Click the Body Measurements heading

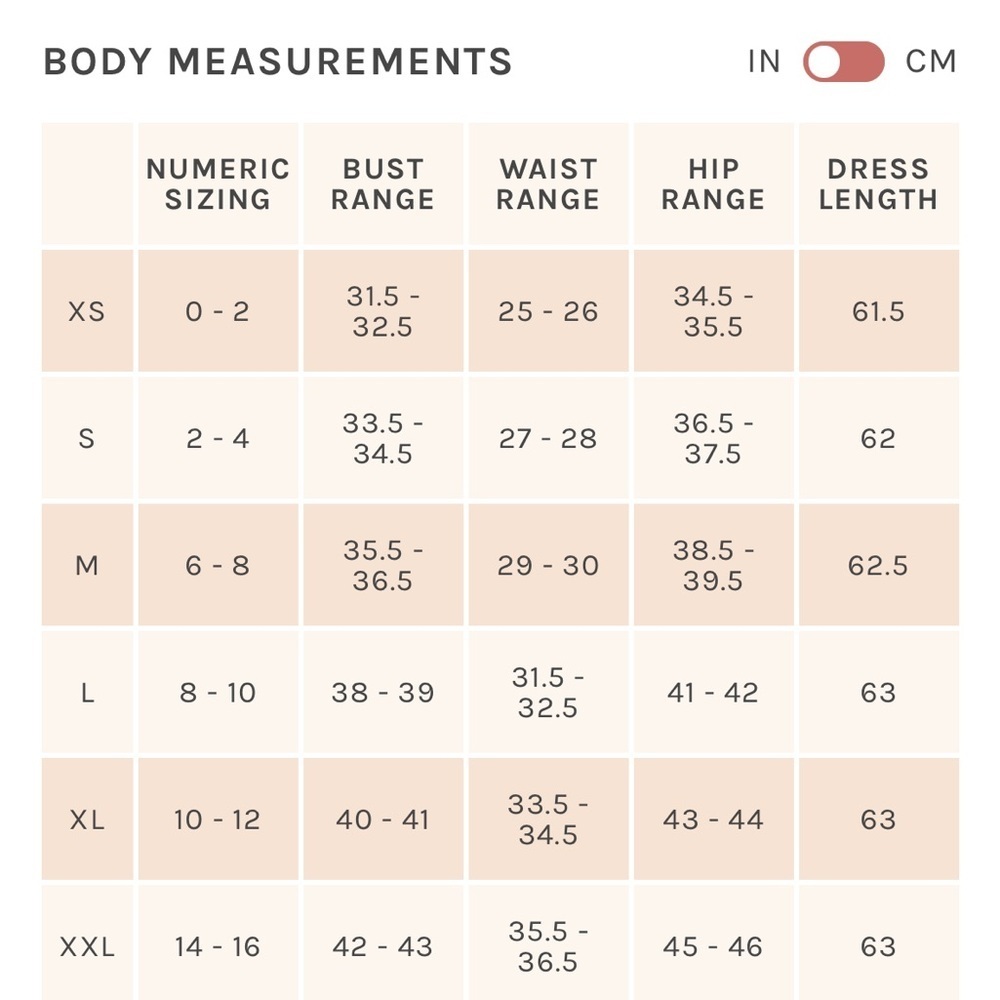277,62
